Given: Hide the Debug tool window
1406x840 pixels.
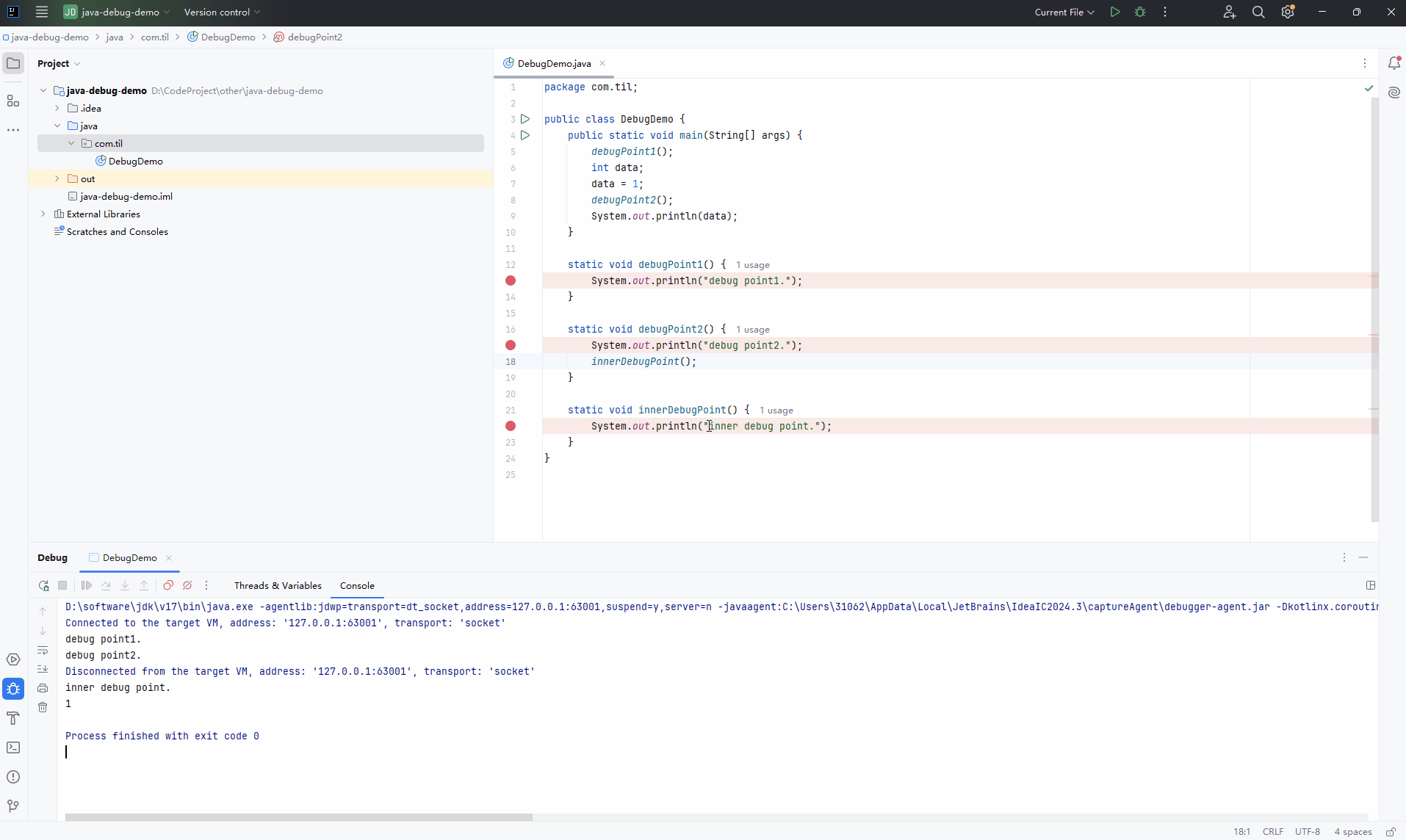Looking at the screenshot, I should pyautogui.click(x=1363, y=557).
